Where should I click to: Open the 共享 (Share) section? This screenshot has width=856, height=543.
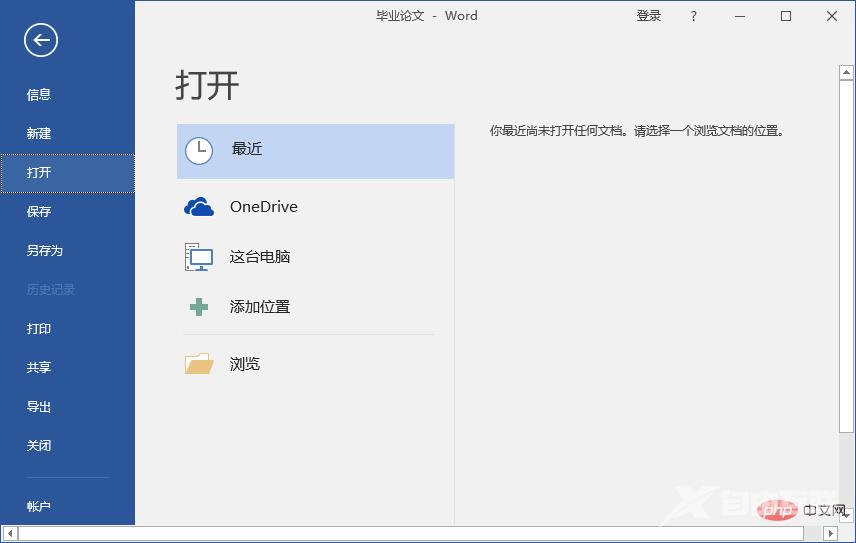coord(39,368)
